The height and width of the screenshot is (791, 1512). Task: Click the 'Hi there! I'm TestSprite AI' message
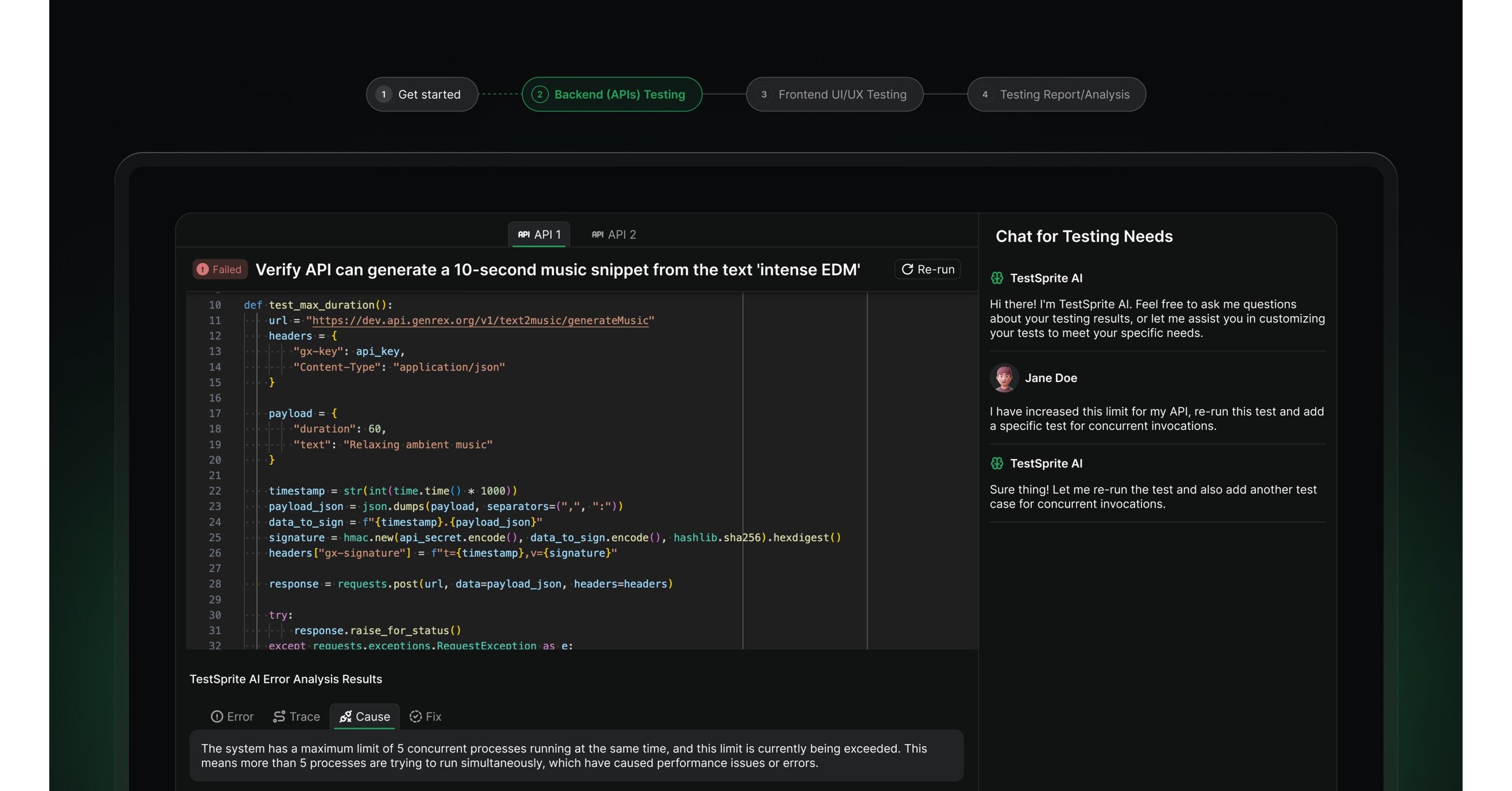1157,319
